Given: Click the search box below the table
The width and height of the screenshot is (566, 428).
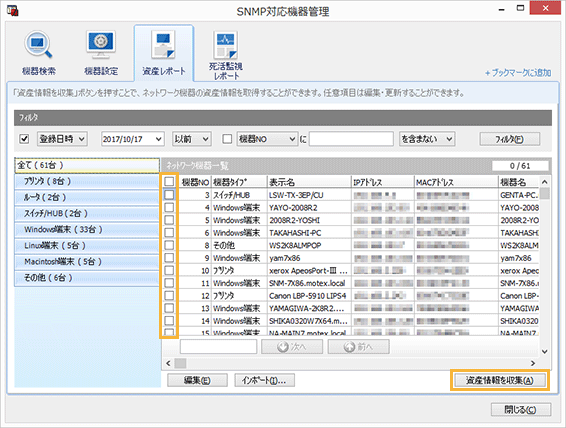Looking at the screenshot, I should (x=218, y=347).
